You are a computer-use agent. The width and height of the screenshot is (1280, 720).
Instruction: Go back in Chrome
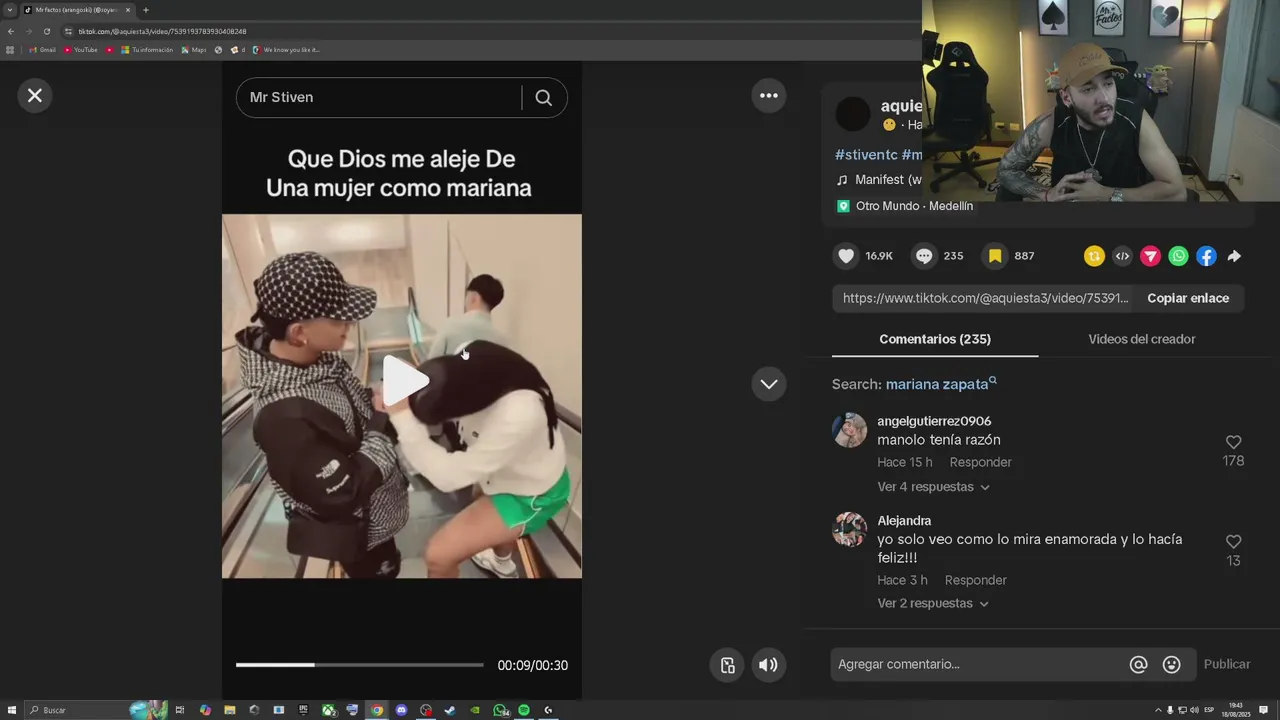(x=11, y=31)
